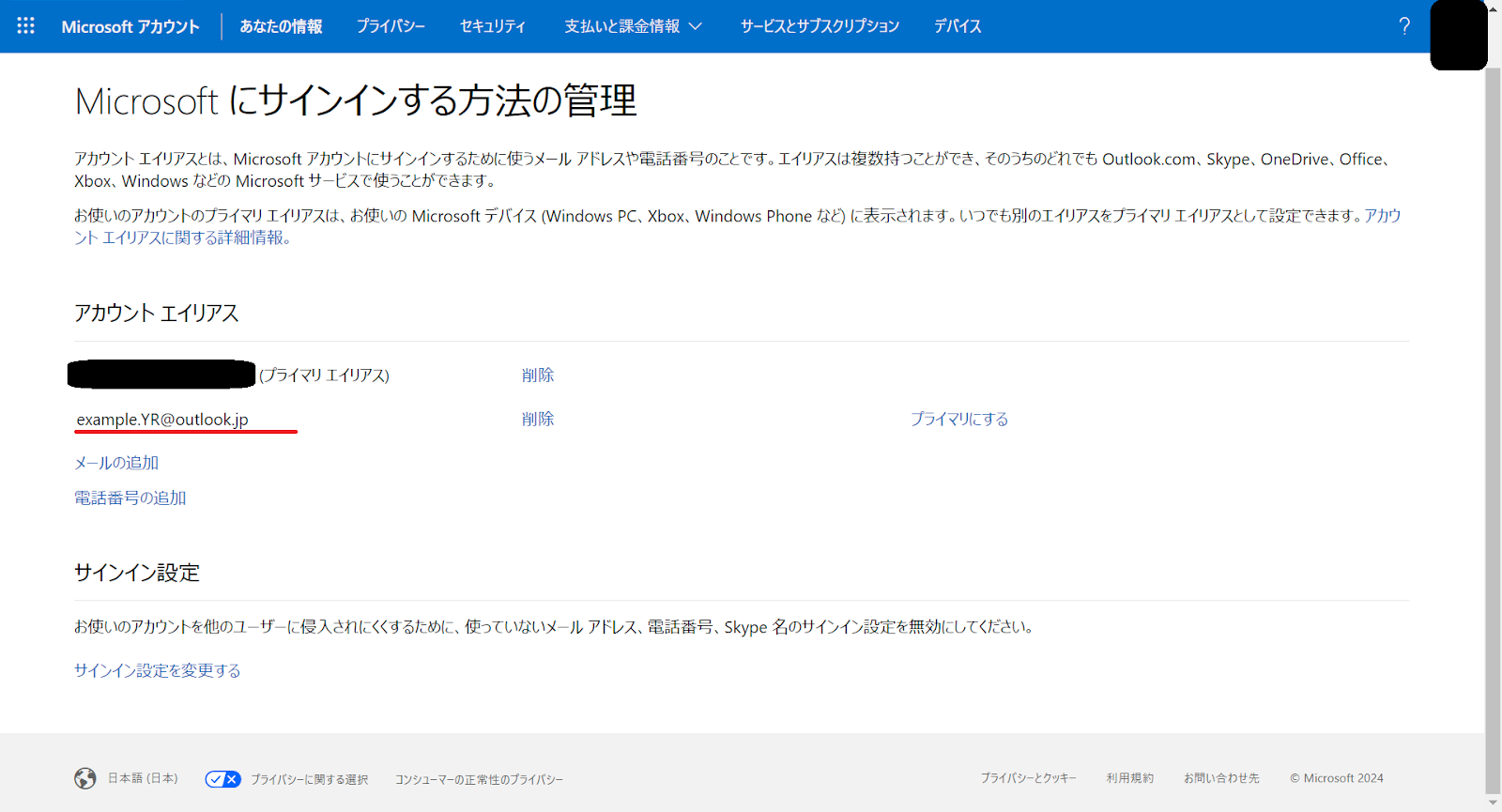
Task: Delete the example.YR@outlook.jp alias
Action: coord(538,419)
